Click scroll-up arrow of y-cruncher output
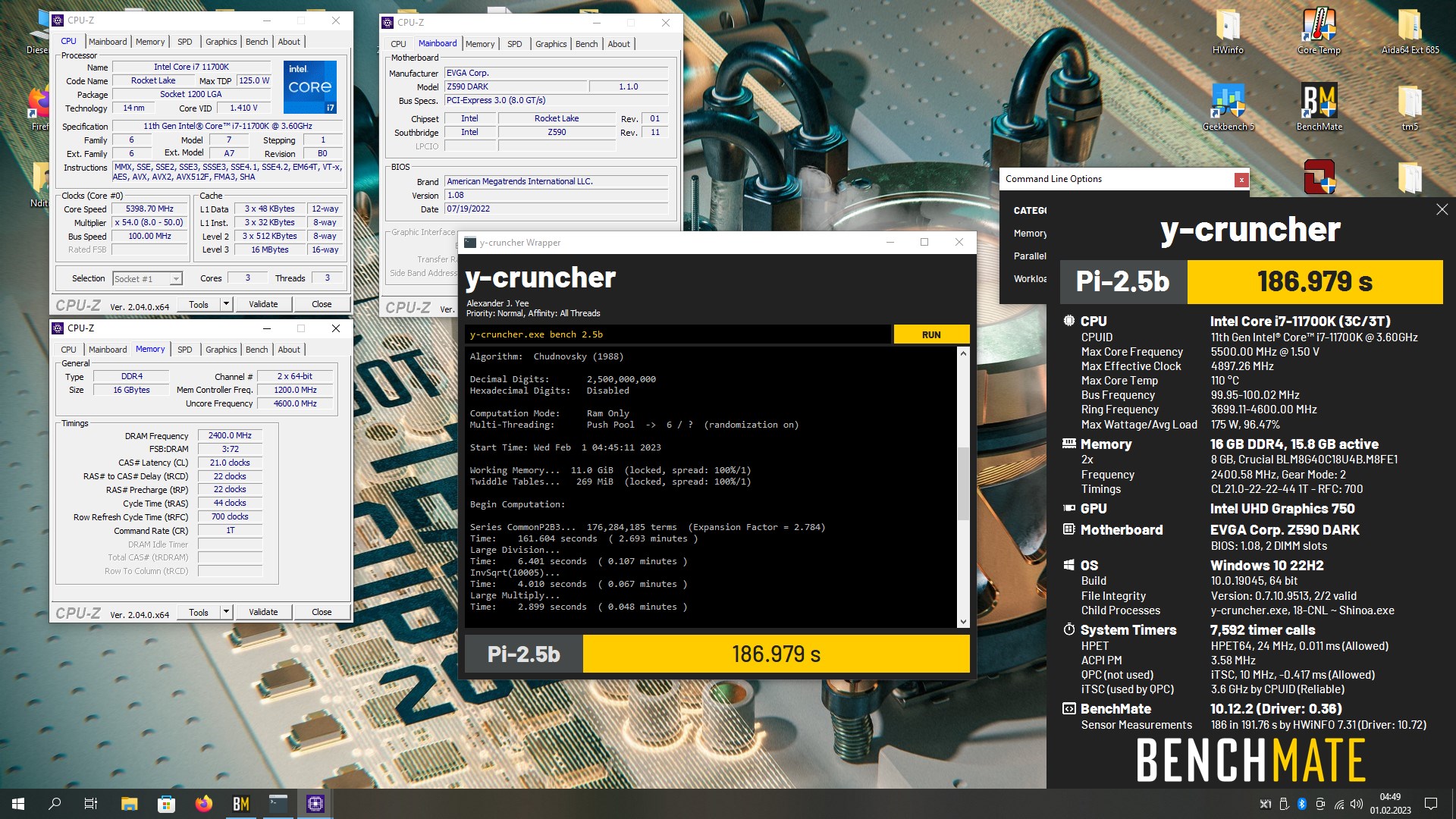The width and height of the screenshot is (1456, 819). point(963,353)
